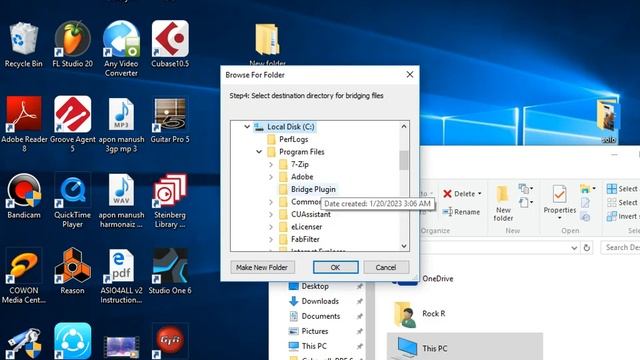
Task: Select the New folder on desktop
Action: (267, 45)
